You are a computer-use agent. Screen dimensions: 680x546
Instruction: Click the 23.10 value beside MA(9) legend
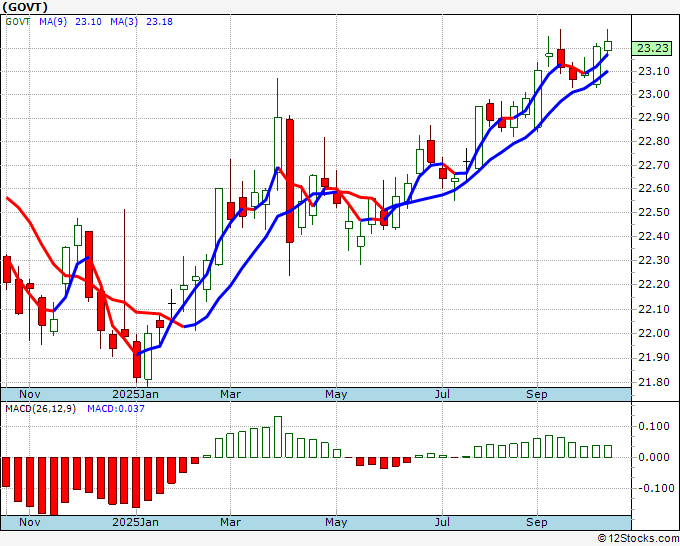coord(88,22)
